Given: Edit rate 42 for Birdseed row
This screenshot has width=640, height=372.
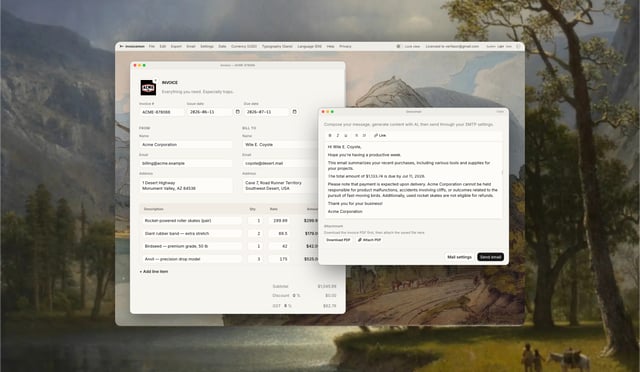Looking at the screenshot, I should click(279, 246).
